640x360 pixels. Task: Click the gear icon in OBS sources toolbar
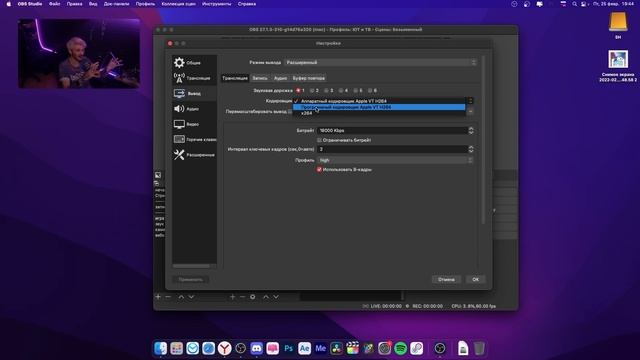pos(253,297)
